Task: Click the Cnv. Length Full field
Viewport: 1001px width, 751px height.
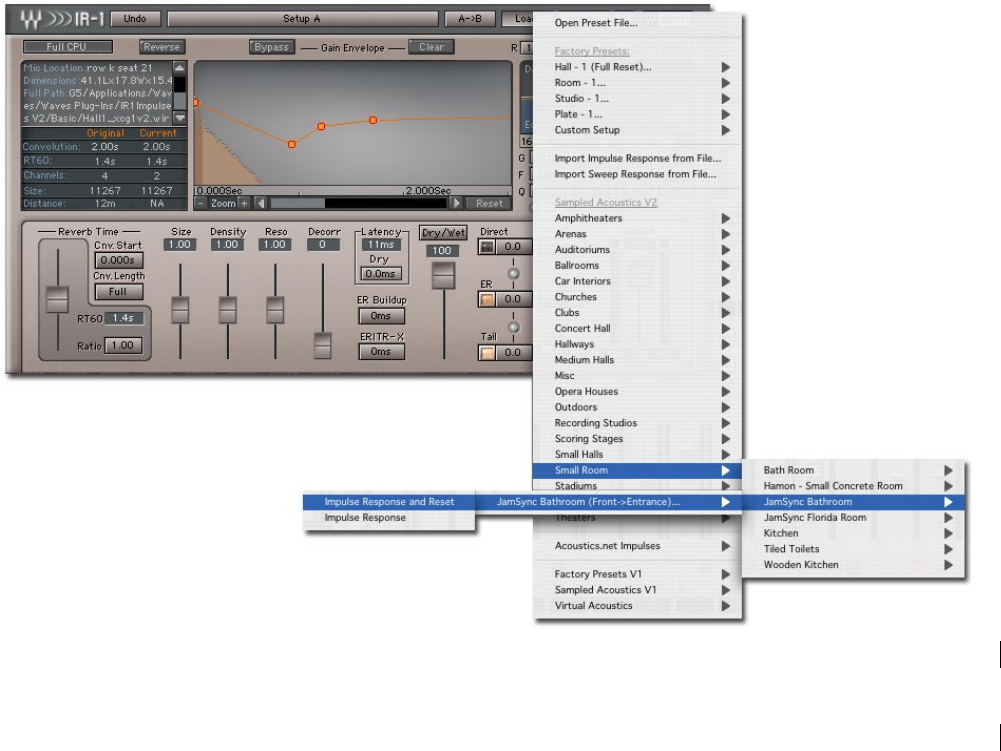Action: pyautogui.click(x=119, y=292)
